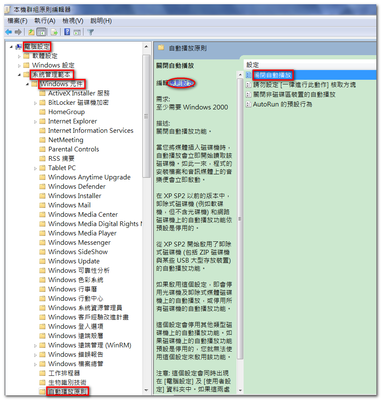Image resolution: width=381 pixels, height=400 pixels.
Task: Expand the Internet Explorer tree node
Action: coord(35,121)
